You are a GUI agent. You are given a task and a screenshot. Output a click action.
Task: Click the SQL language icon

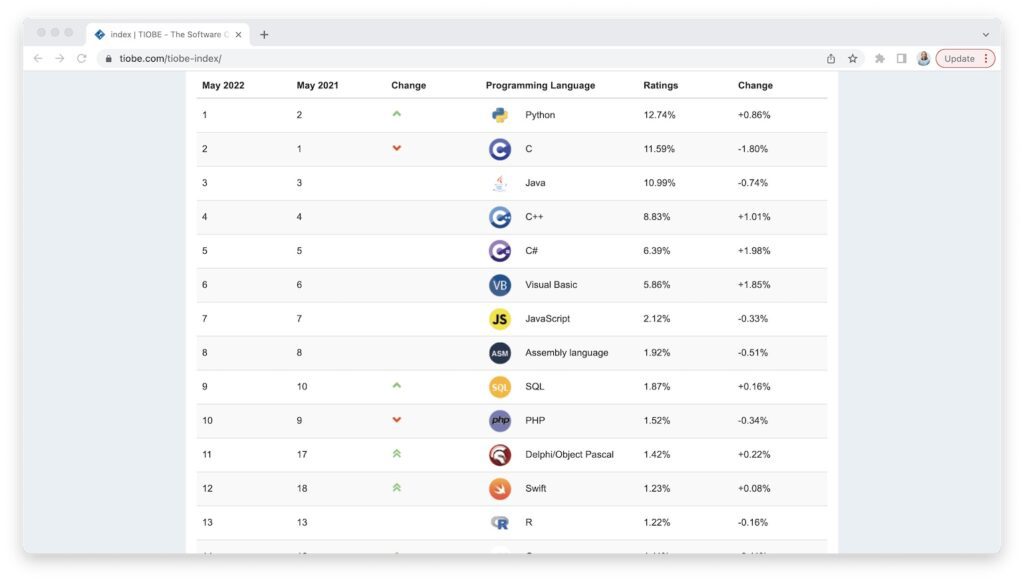coord(500,387)
